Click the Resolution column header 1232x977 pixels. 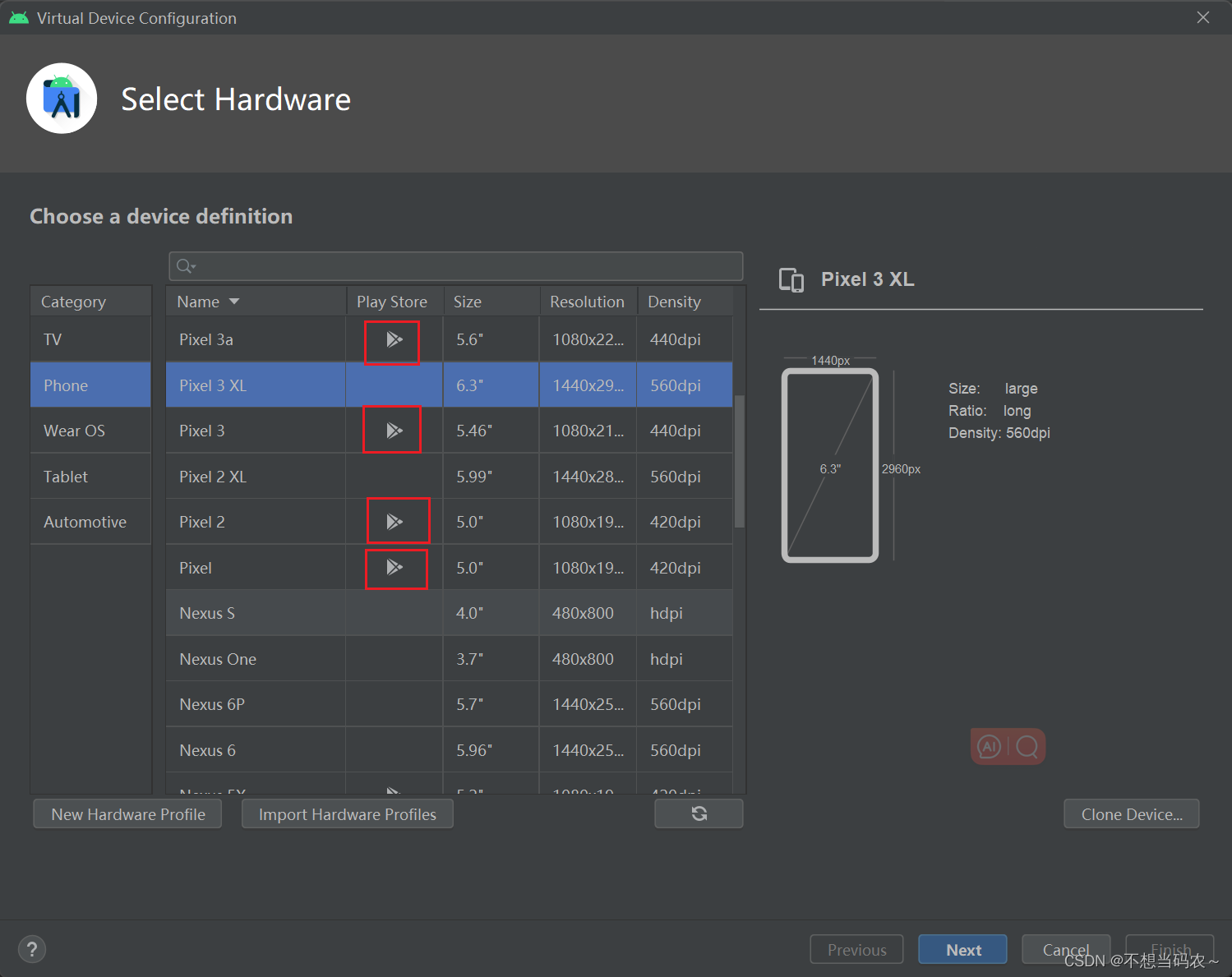point(588,302)
